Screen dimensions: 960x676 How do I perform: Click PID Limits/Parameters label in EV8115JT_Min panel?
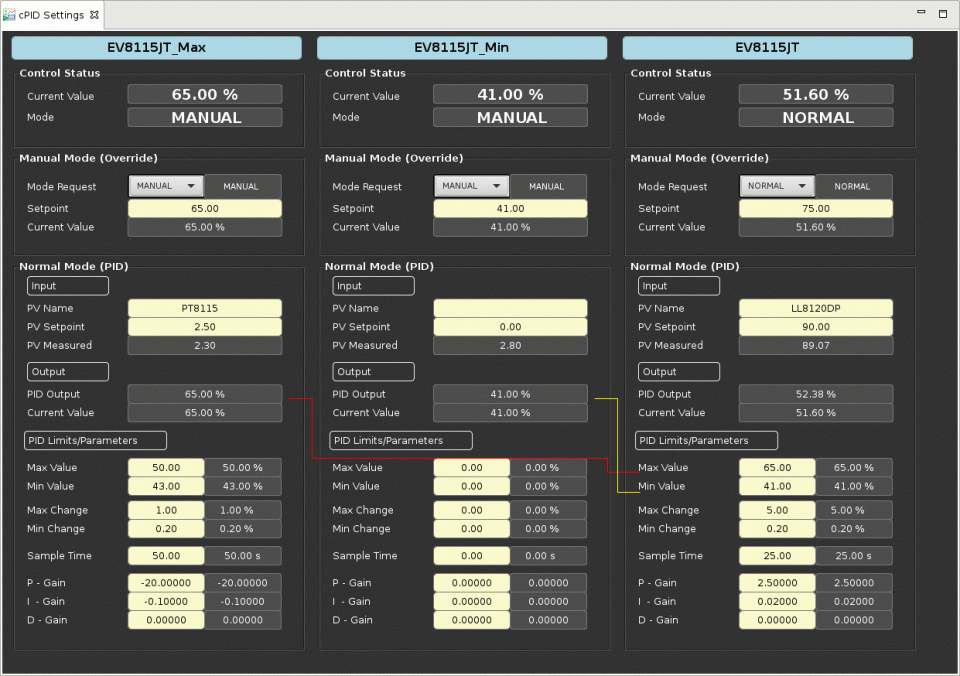coord(401,441)
